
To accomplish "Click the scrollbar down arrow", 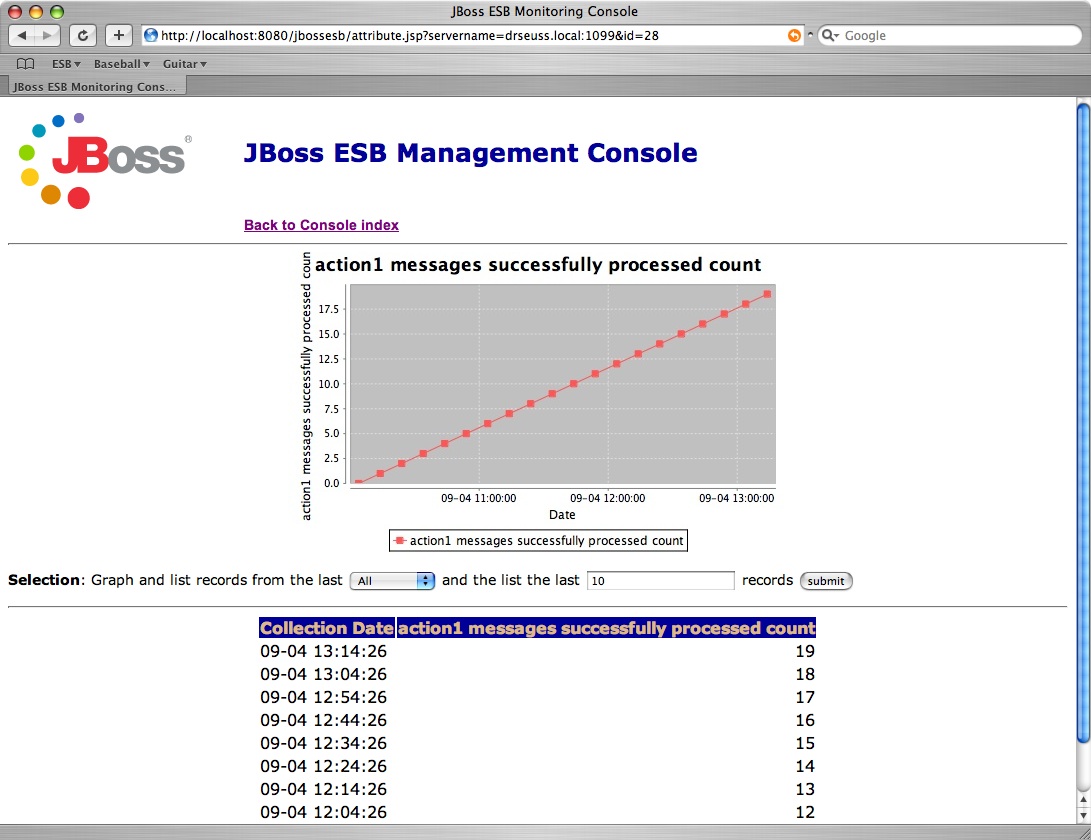I will click(1083, 815).
